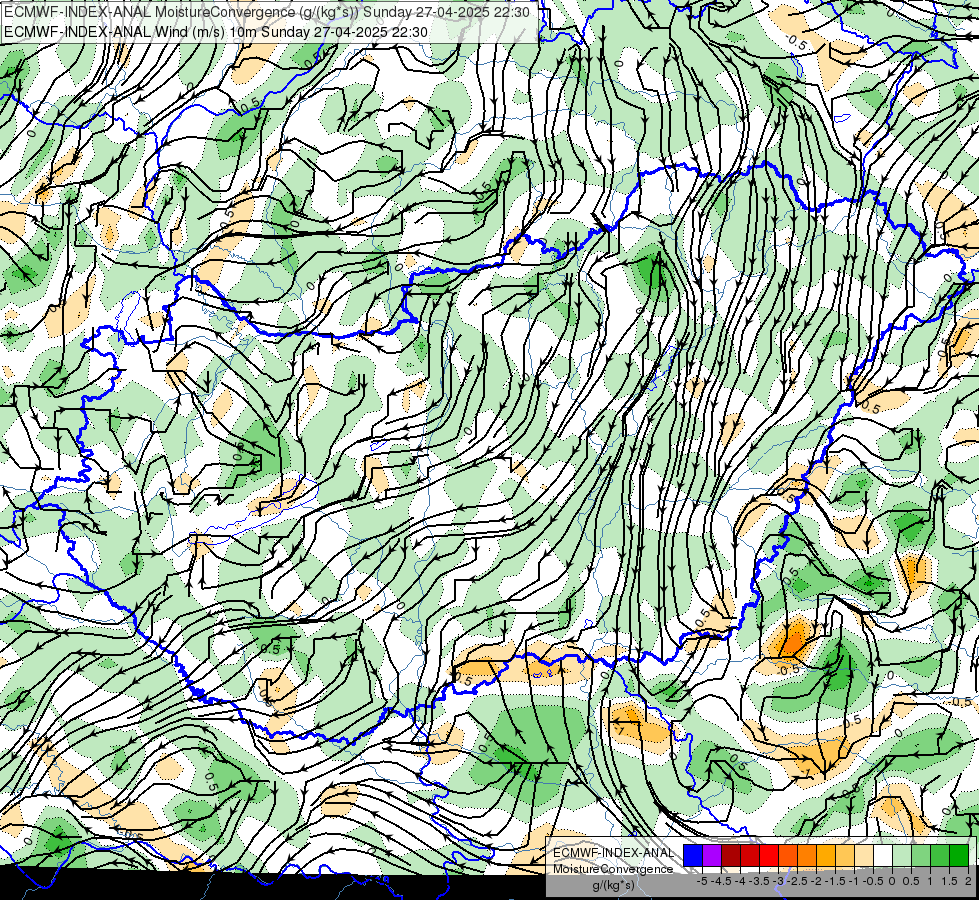Select the red-orange swatch between -3 and -2.5
Viewport: 979px width, 900px height.
pyautogui.click(x=788, y=855)
